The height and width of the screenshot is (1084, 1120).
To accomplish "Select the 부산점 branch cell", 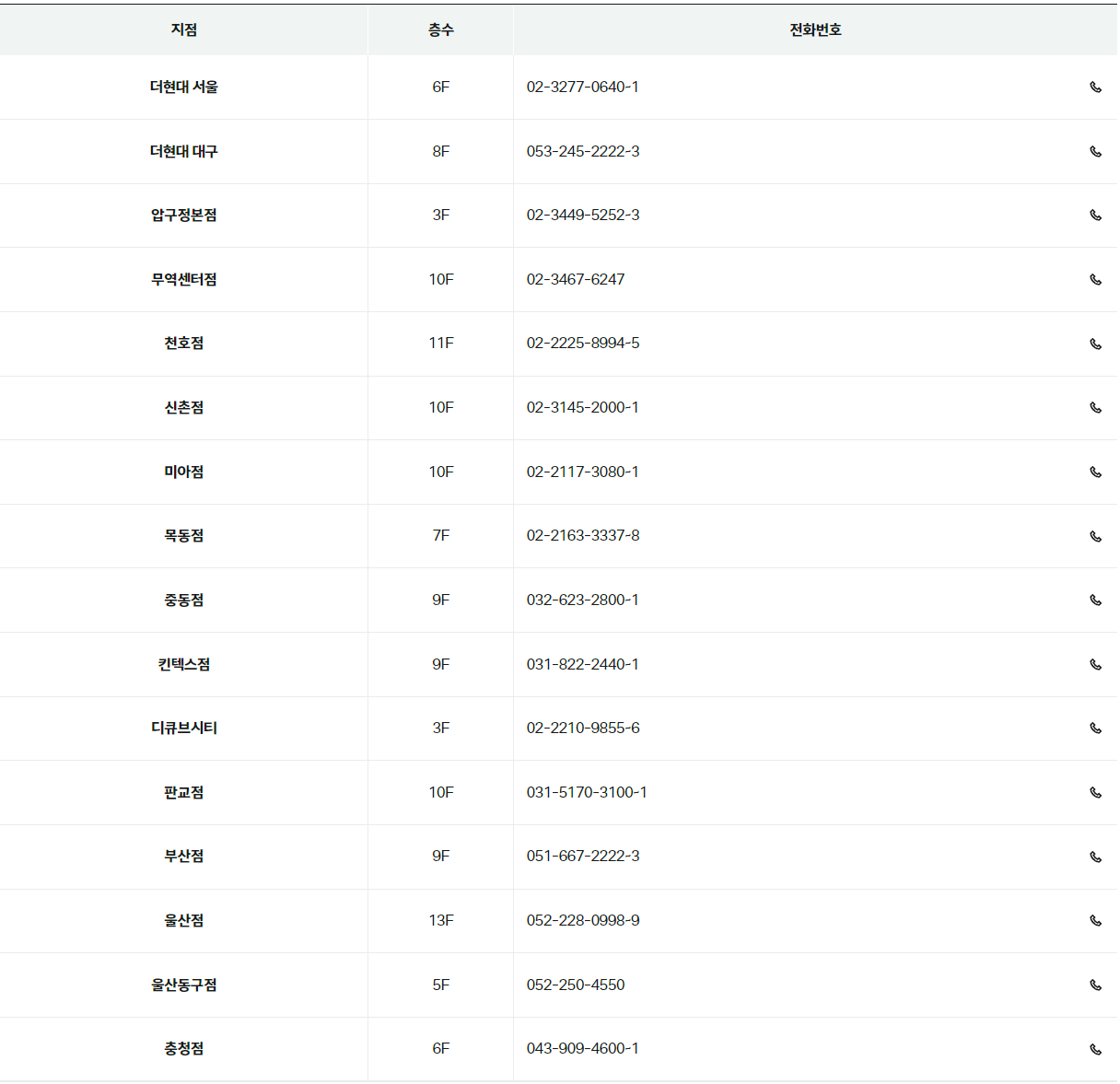I will (184, 856).
